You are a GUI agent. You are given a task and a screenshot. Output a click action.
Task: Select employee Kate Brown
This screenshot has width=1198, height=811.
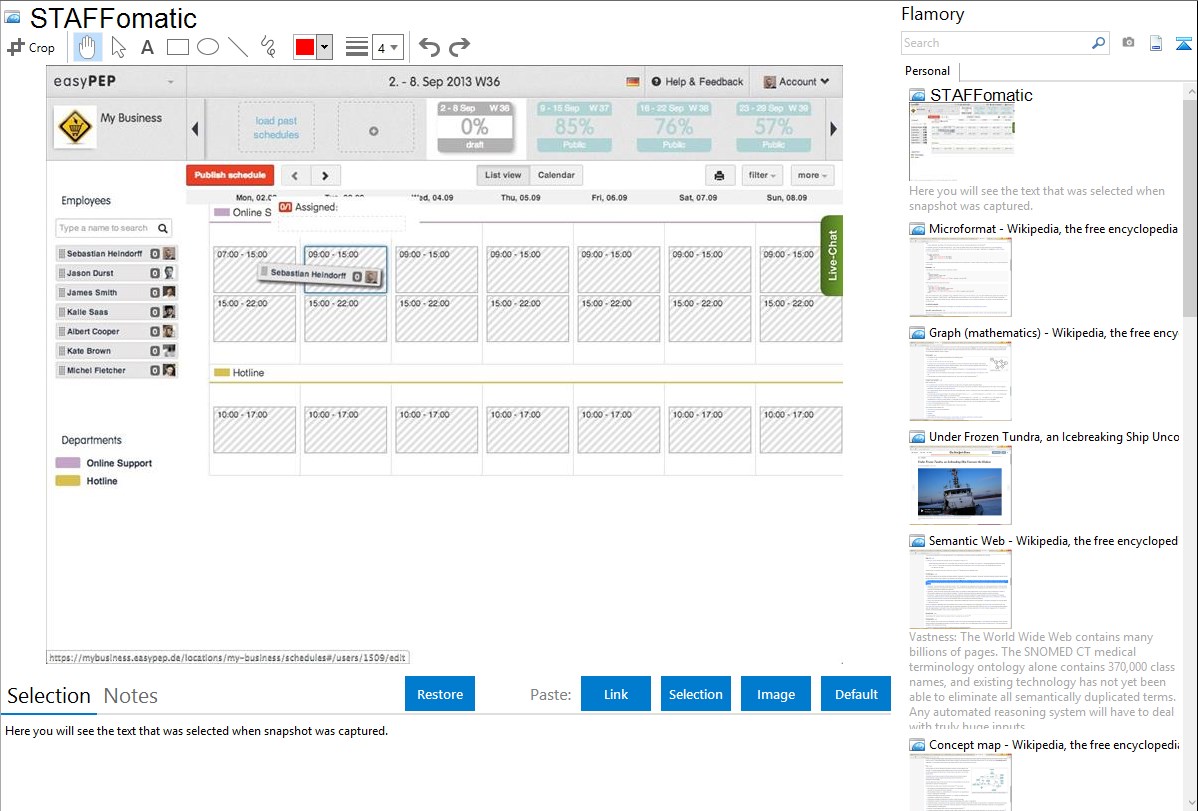[116, 351]
